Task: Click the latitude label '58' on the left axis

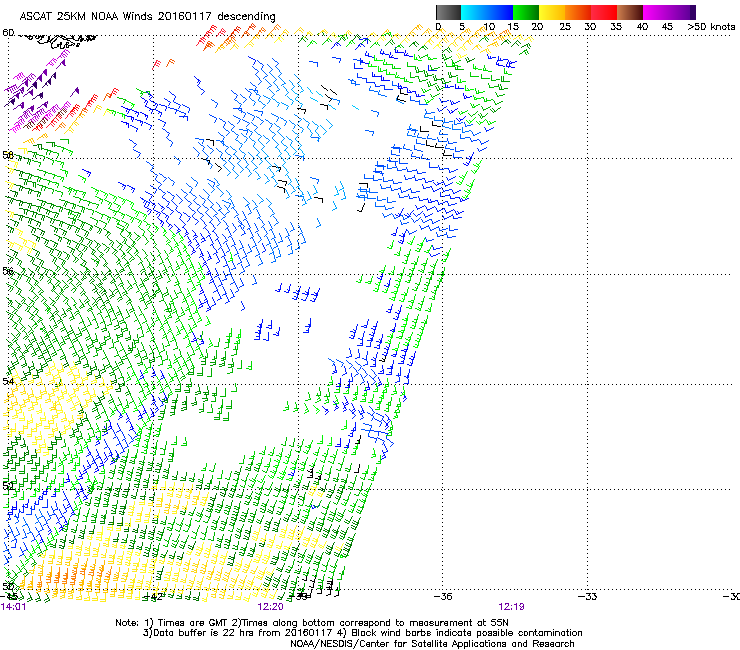Action: click(x=8, y=155)
